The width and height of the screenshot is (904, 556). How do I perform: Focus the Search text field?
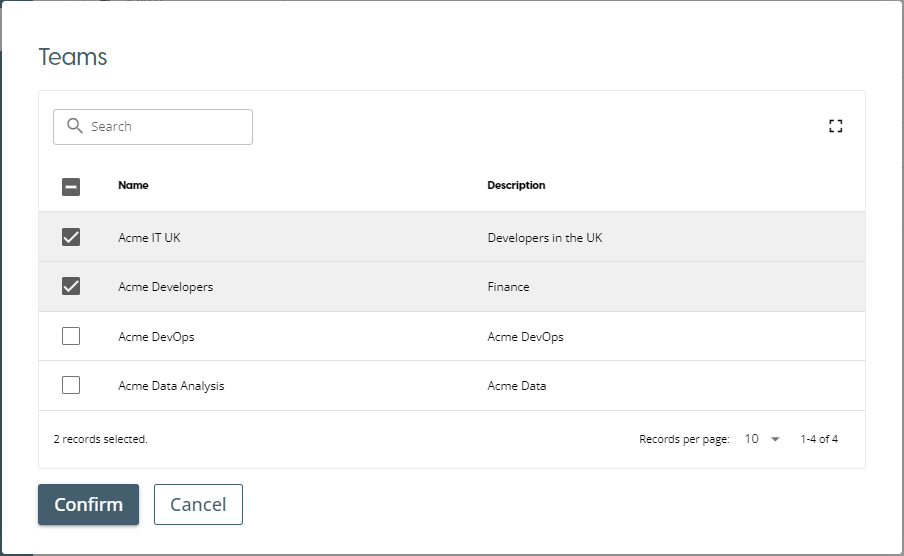point(165,127)
